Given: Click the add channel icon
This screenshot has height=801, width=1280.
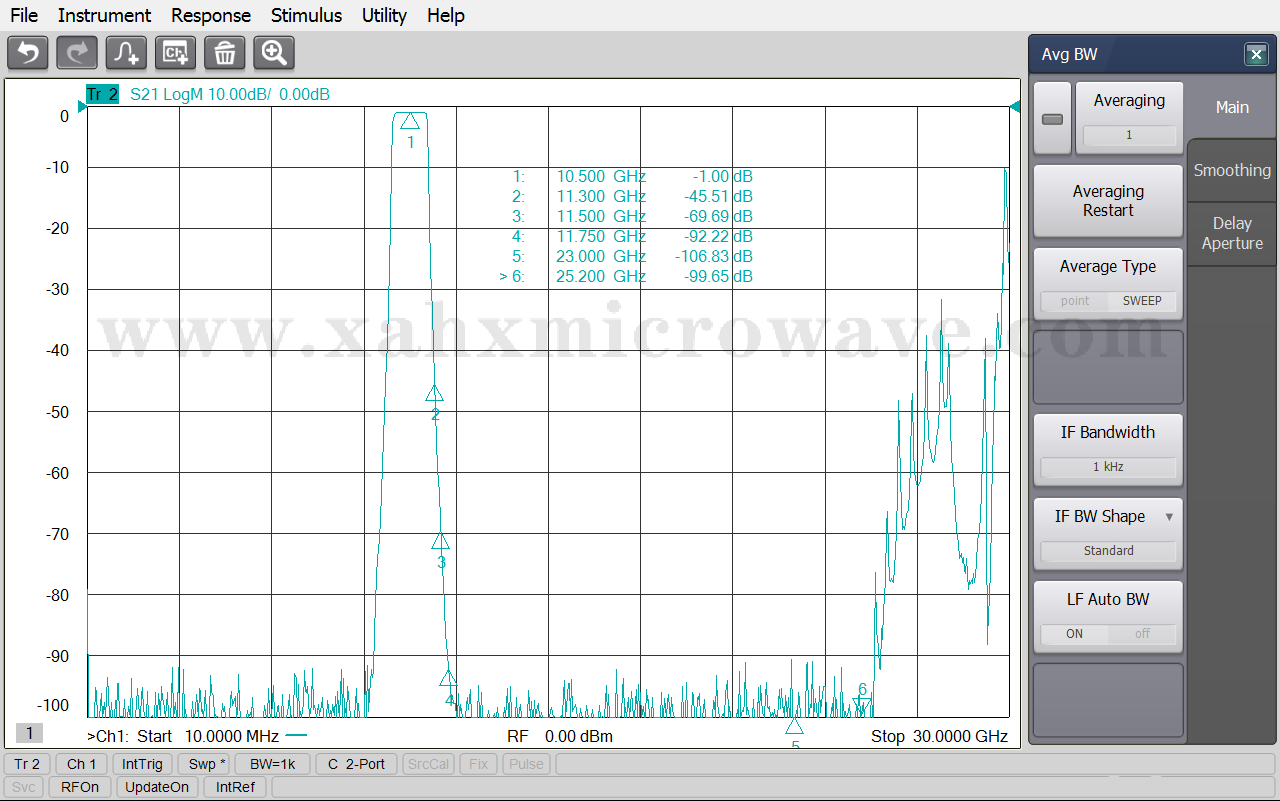Looking at the screenshot, I should pos(175,53).
